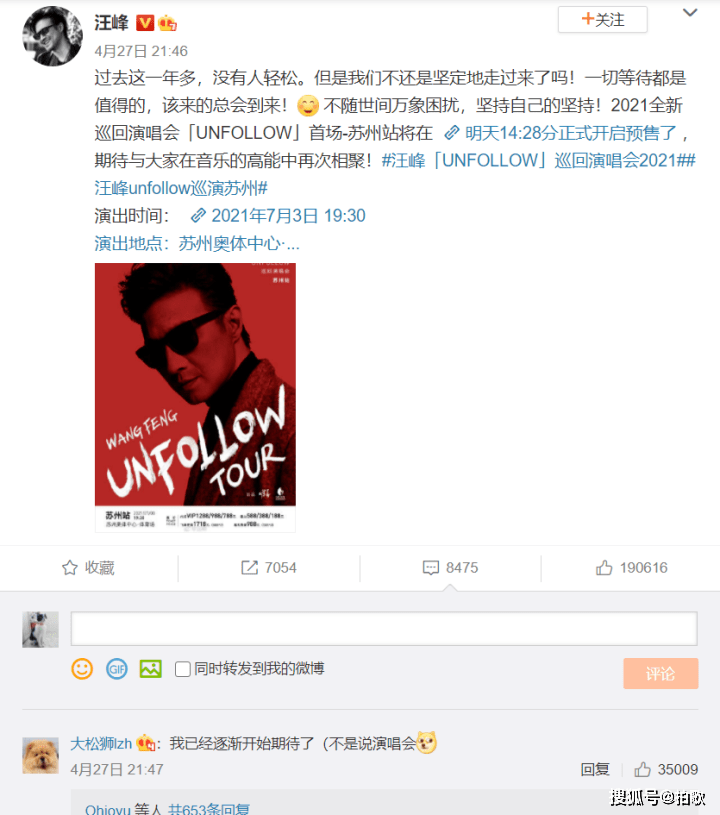Click 回复 on 大松狮lzh's comment

[x=595, y=769]
